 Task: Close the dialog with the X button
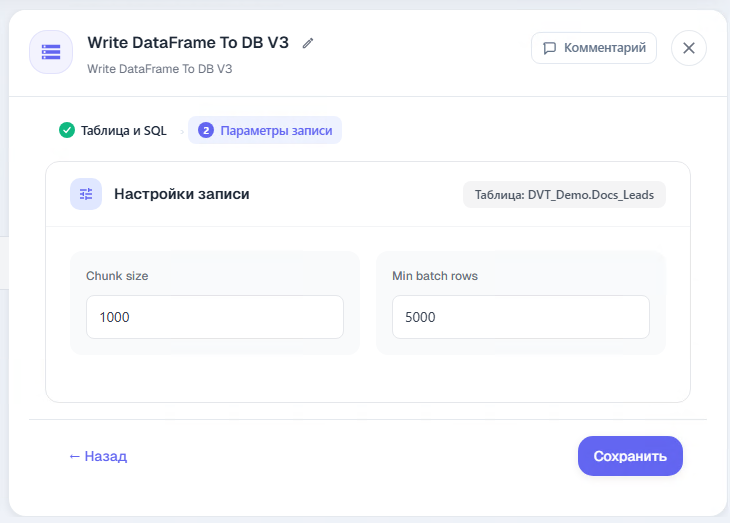689,48
